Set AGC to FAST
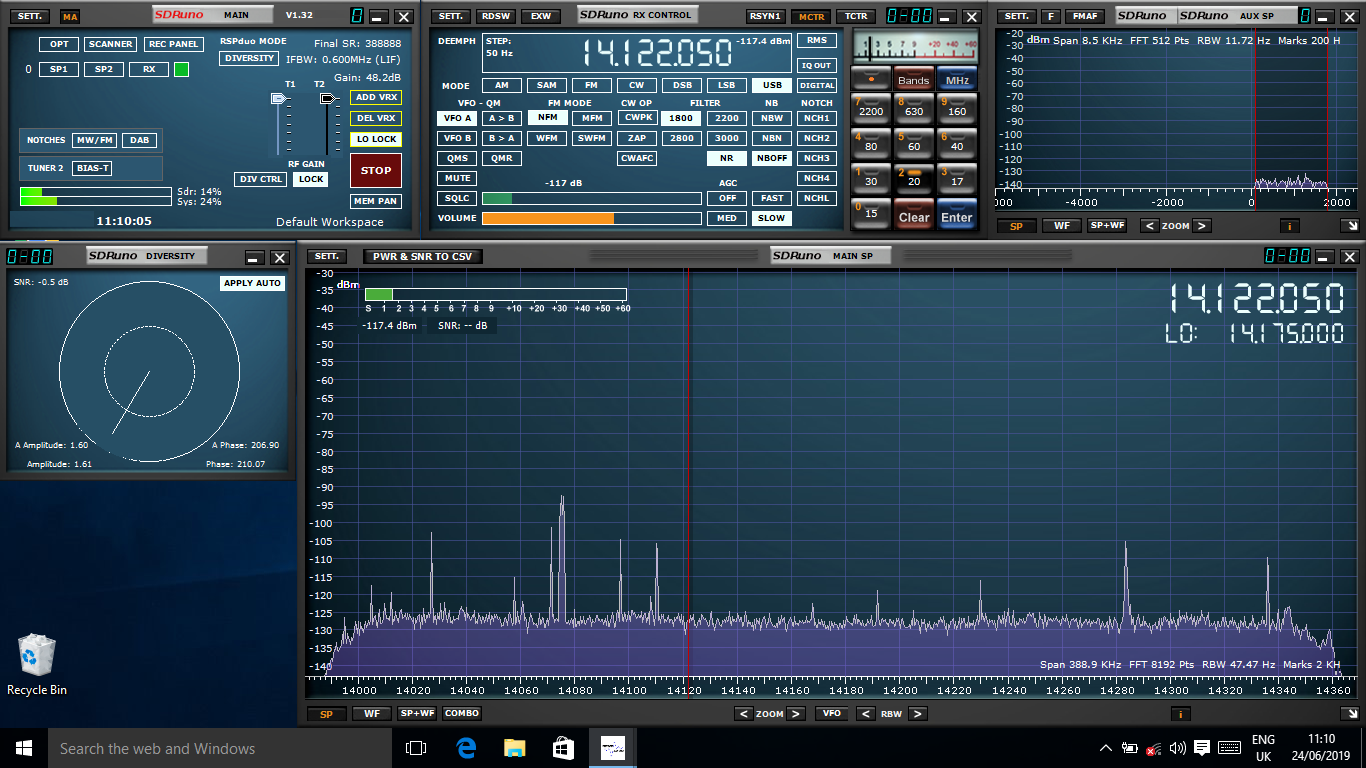Viewport: 1366px width, 768px height. point(772,198)
